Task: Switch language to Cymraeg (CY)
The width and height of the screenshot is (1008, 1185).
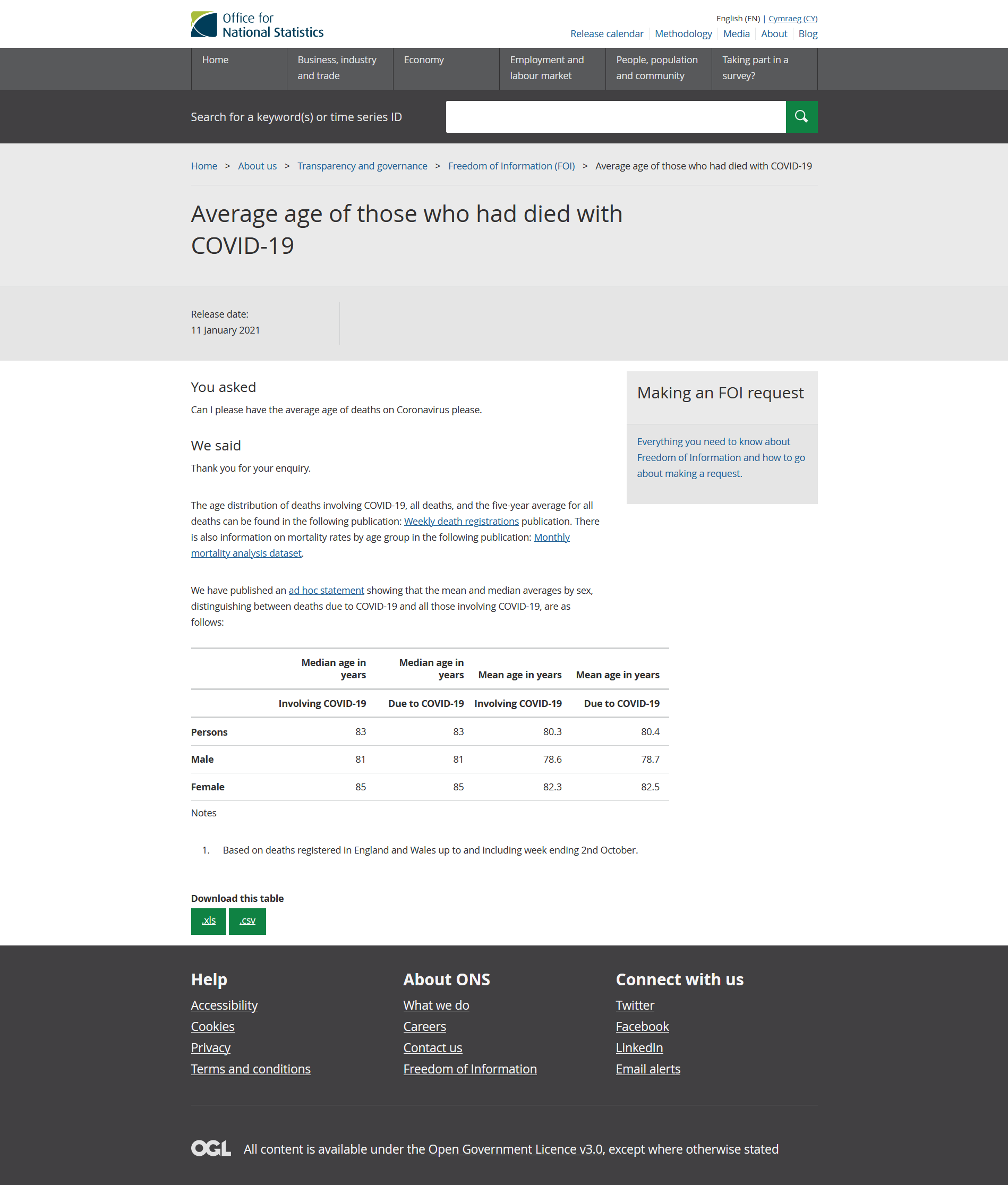Action: (x=792, y=18)
